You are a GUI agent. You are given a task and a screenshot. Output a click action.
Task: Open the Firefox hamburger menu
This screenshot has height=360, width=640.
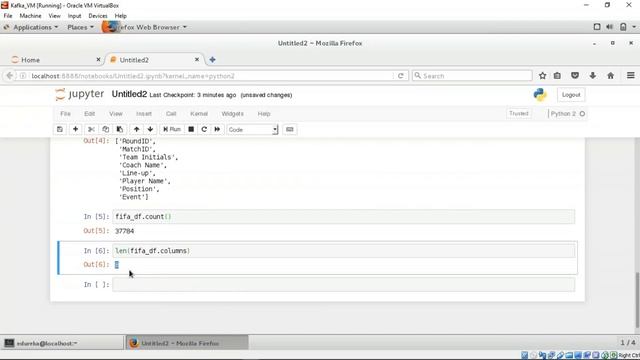tap(631, 76)
